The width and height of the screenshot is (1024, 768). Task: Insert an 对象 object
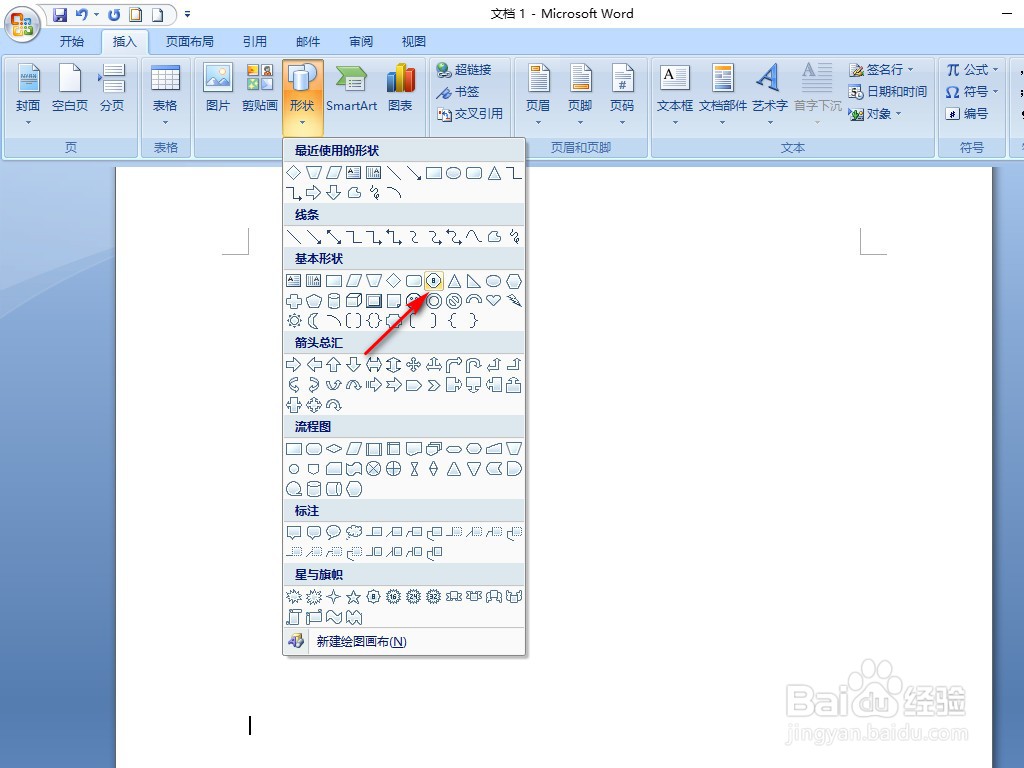coord(875,114)
